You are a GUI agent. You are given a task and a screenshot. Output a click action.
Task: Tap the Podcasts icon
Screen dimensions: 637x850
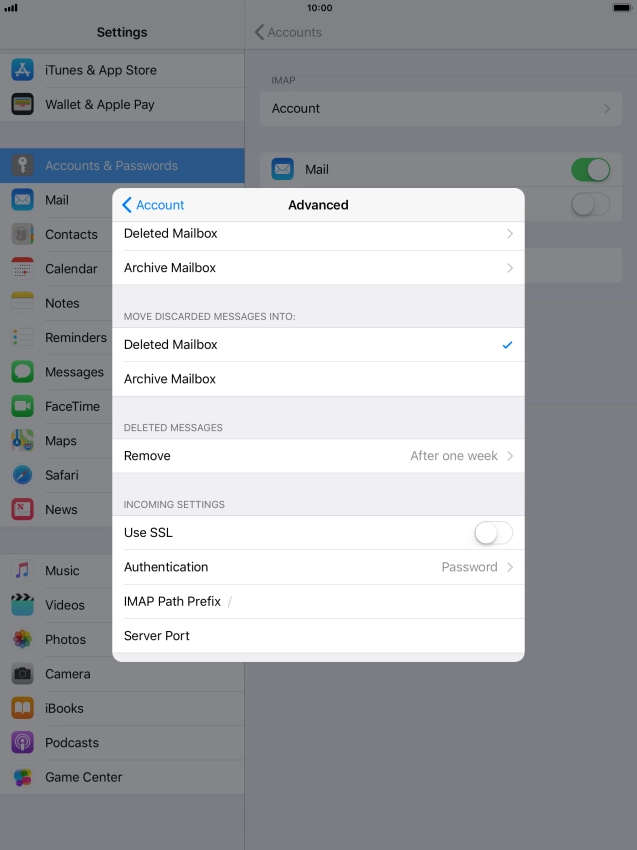[x=22, y=743]
